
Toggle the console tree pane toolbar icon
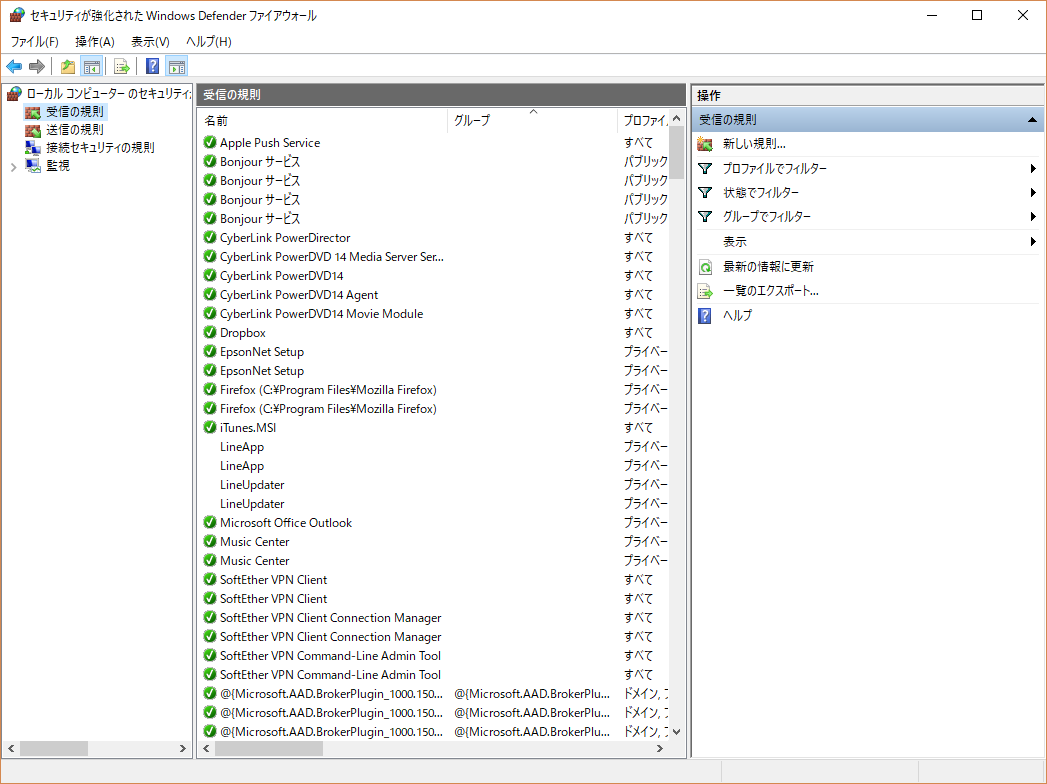(x=91, y=66)
